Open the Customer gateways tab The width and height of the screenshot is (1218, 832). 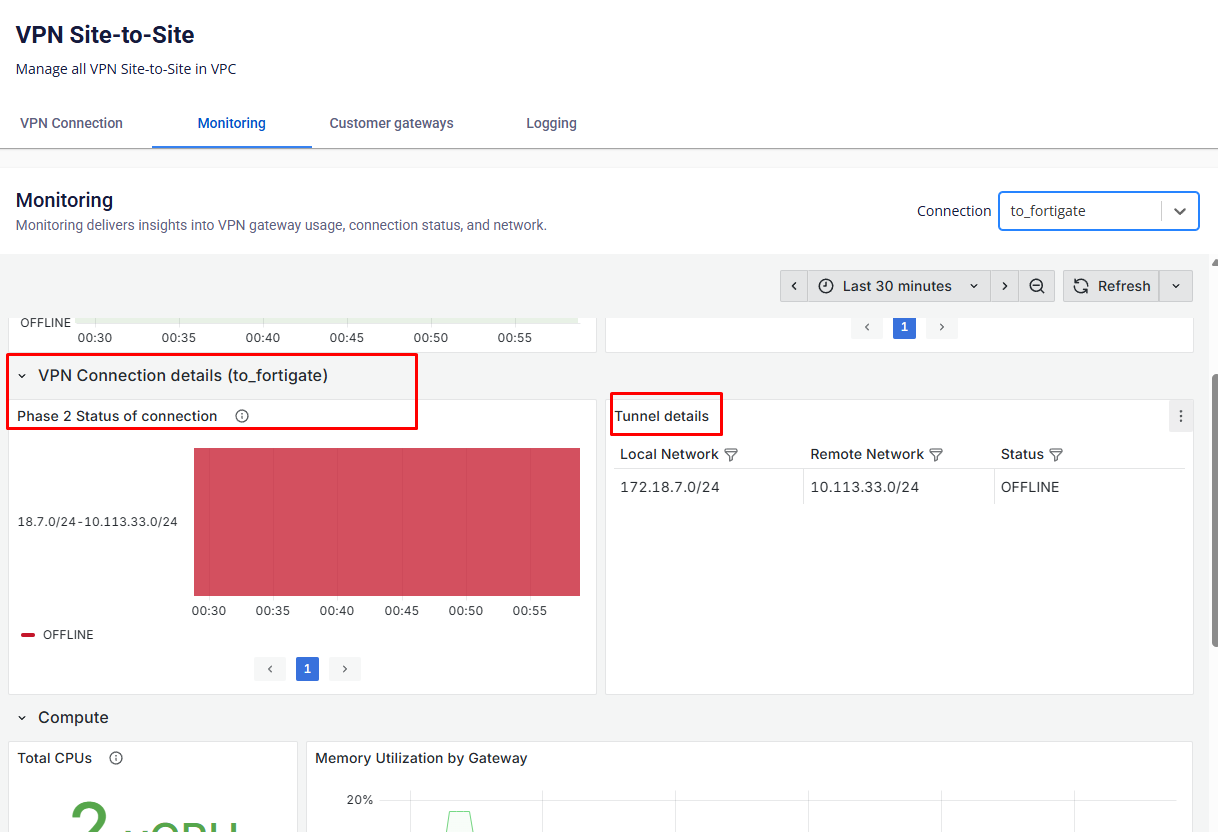[391, 123]
